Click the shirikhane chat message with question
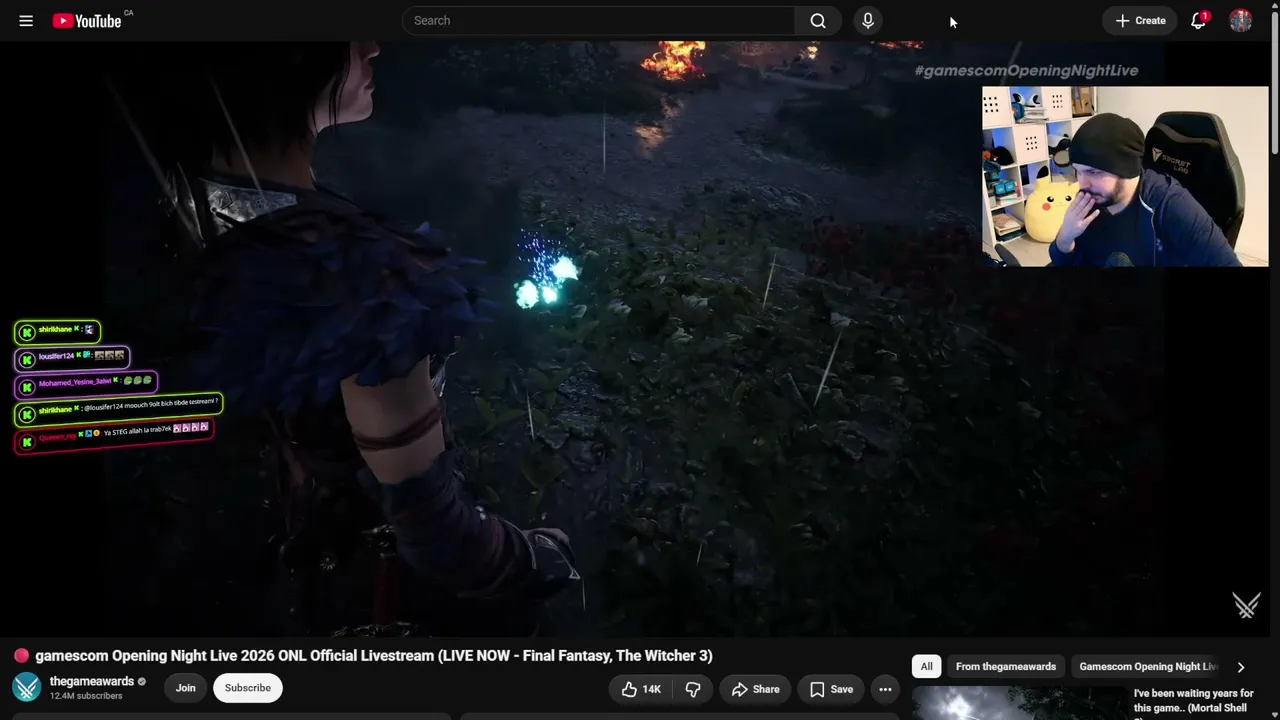Viewport: 1280px width, 720px height. [x=118, y=409]
